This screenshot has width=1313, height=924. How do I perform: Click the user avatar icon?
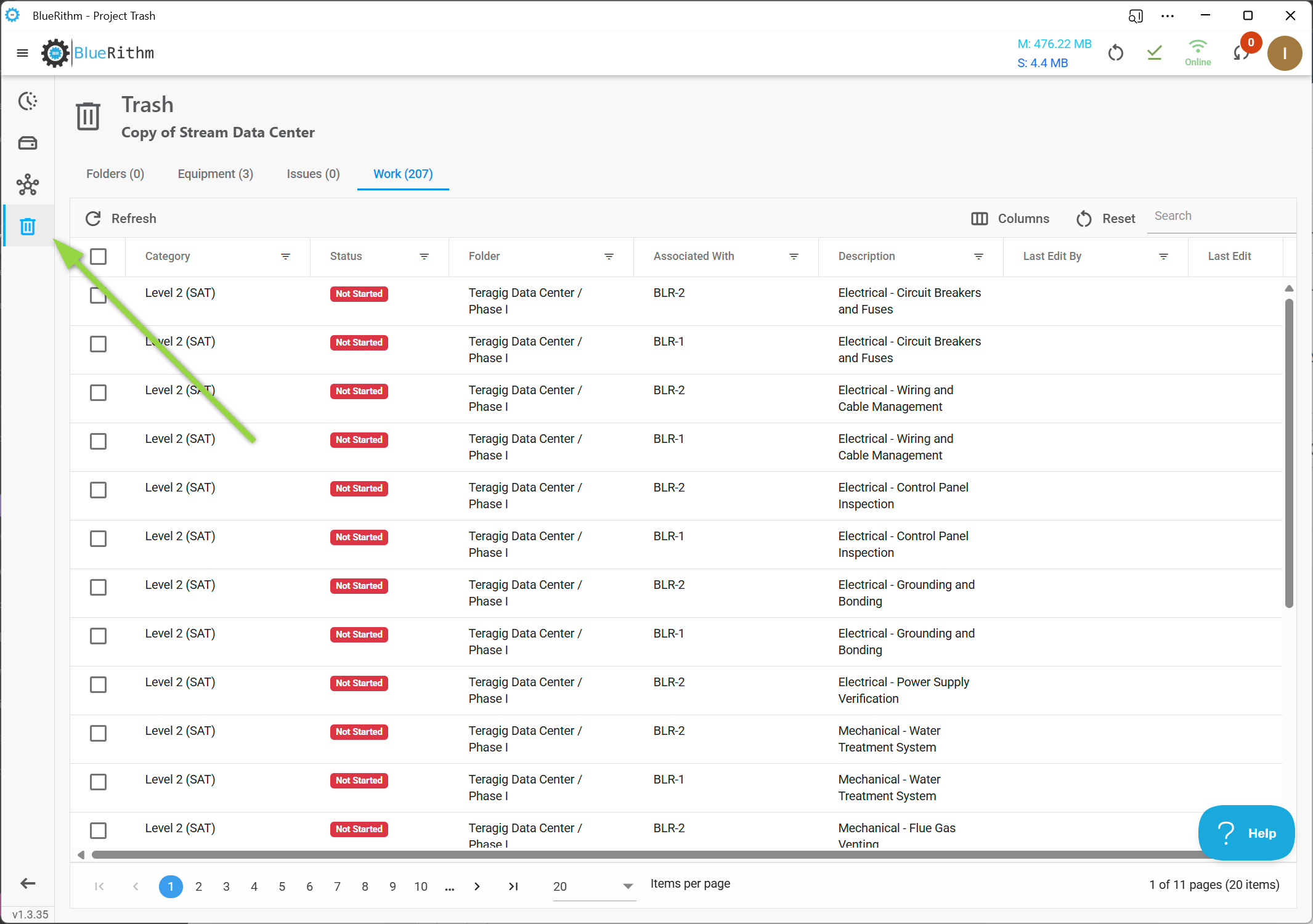[x=1284, y=53]
